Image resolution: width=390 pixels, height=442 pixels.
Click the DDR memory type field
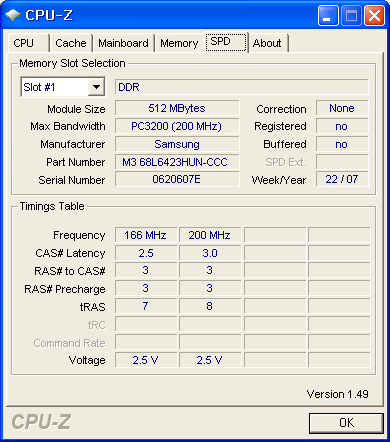point(242,87)
